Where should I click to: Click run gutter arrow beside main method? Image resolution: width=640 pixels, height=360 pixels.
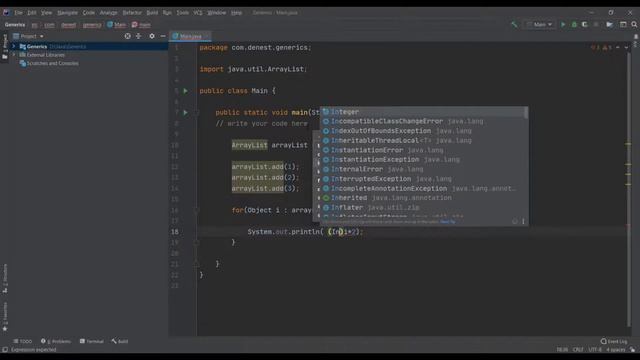click(x=186, y=112)
